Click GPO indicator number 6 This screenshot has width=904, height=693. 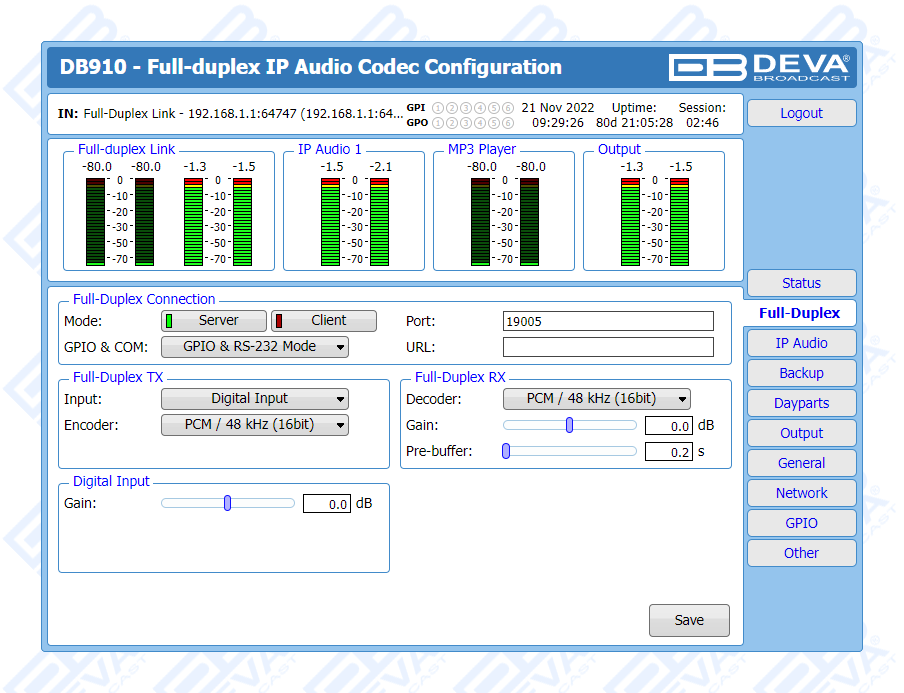coord(508,123)
